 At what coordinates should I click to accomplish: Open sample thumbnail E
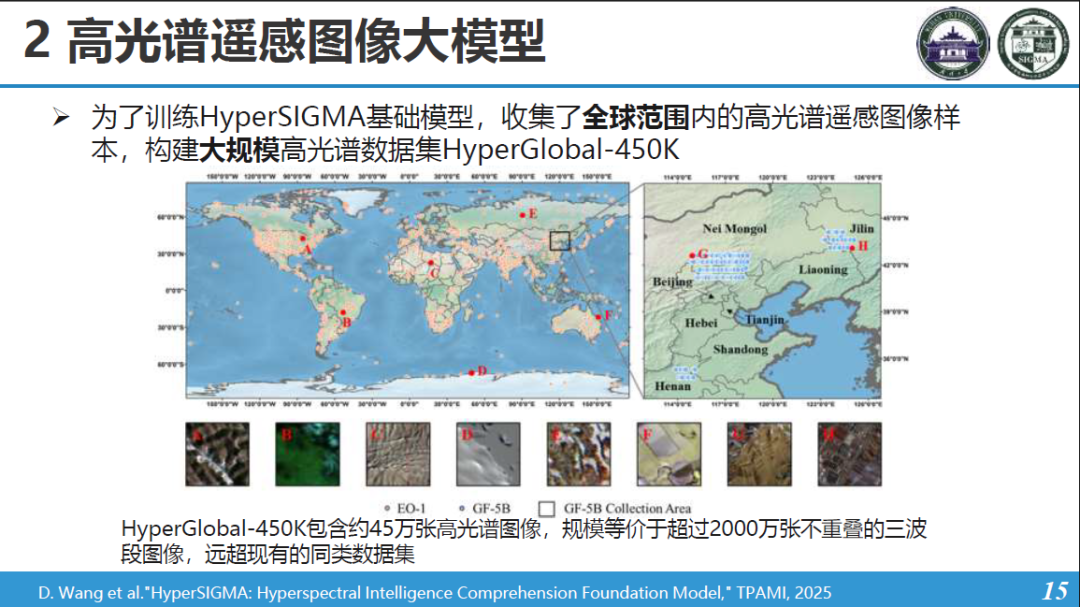(579, 454)
